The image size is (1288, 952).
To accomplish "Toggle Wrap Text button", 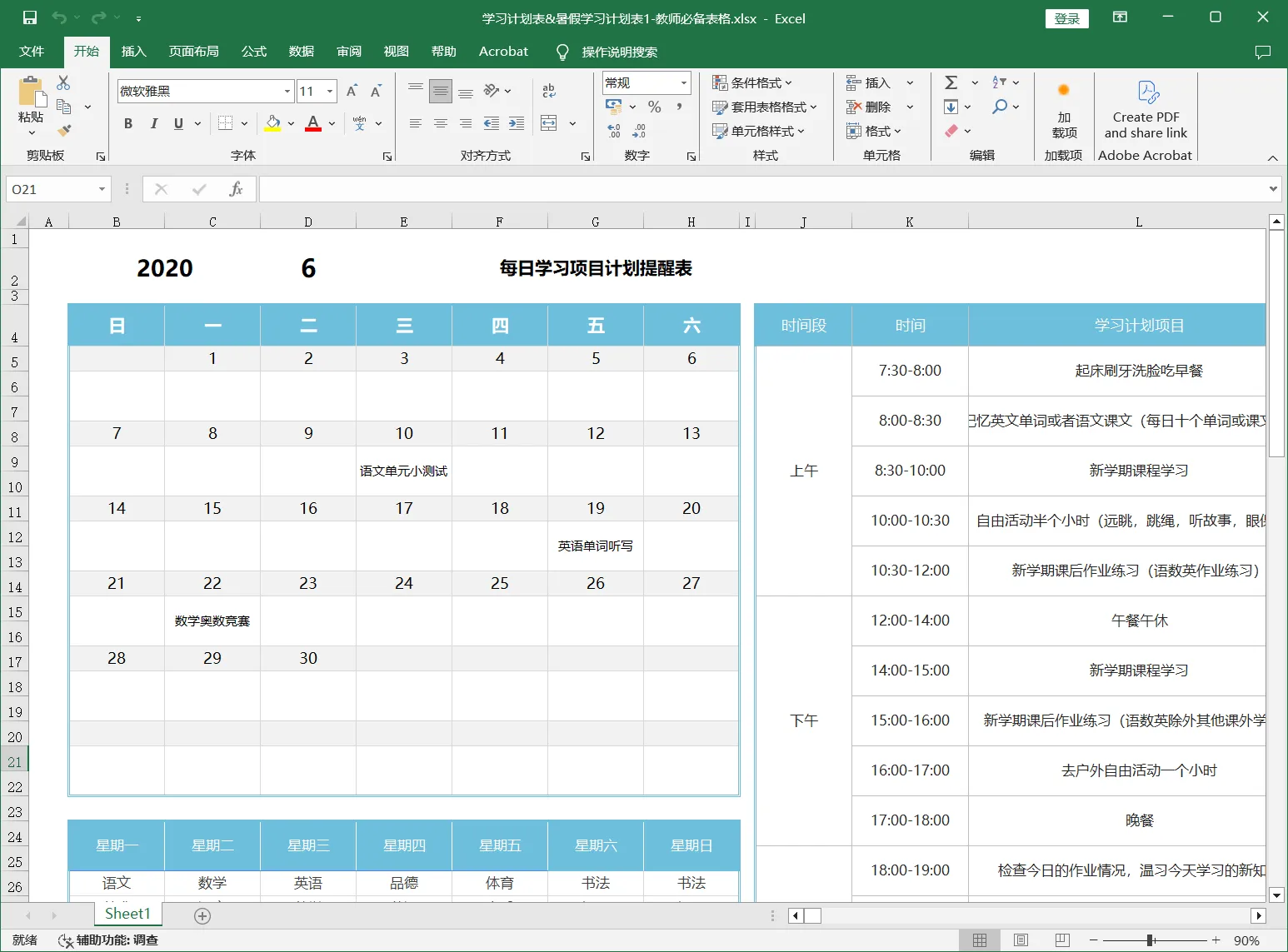I will [x=549, y=91].
